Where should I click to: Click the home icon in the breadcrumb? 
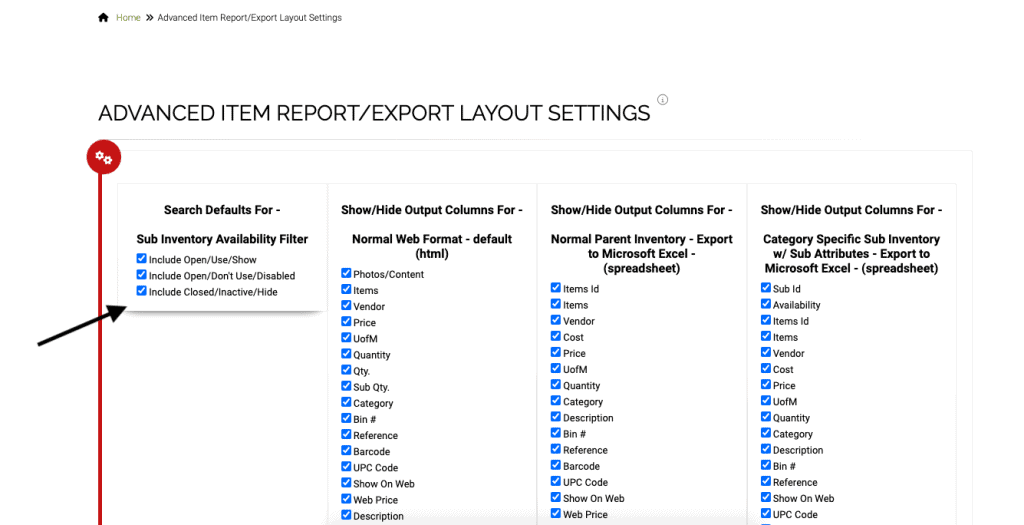(103, 18)
